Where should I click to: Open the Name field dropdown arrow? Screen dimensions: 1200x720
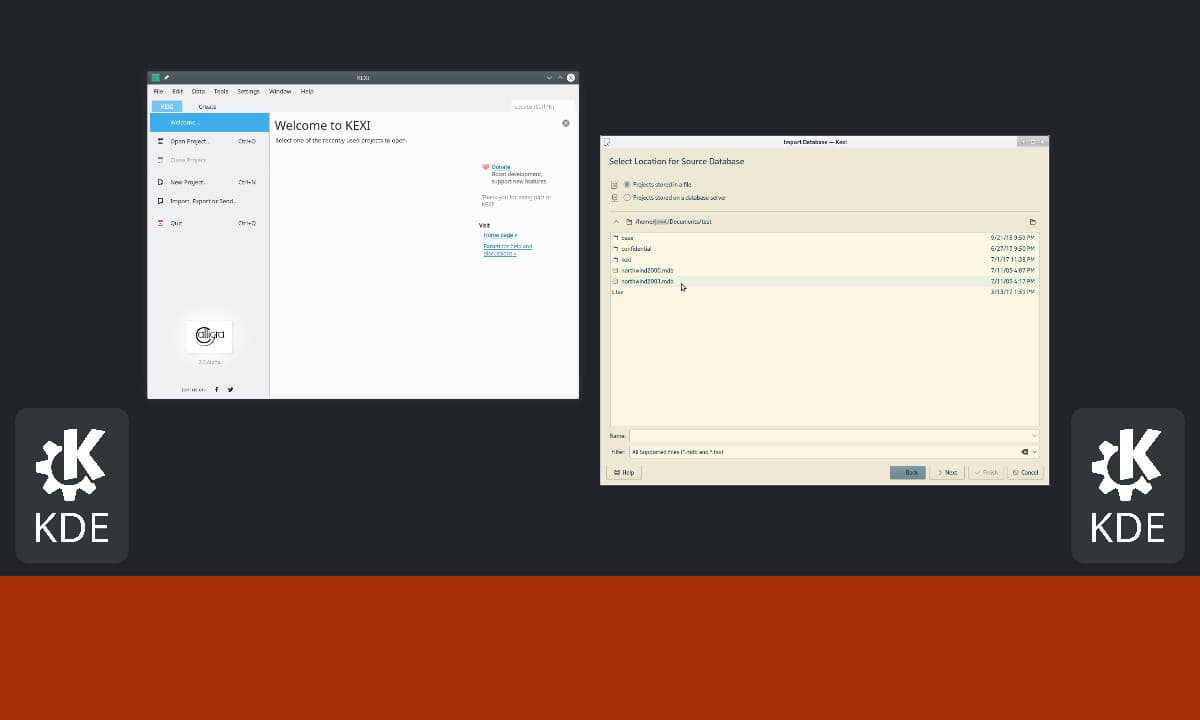coord(1034,436)
